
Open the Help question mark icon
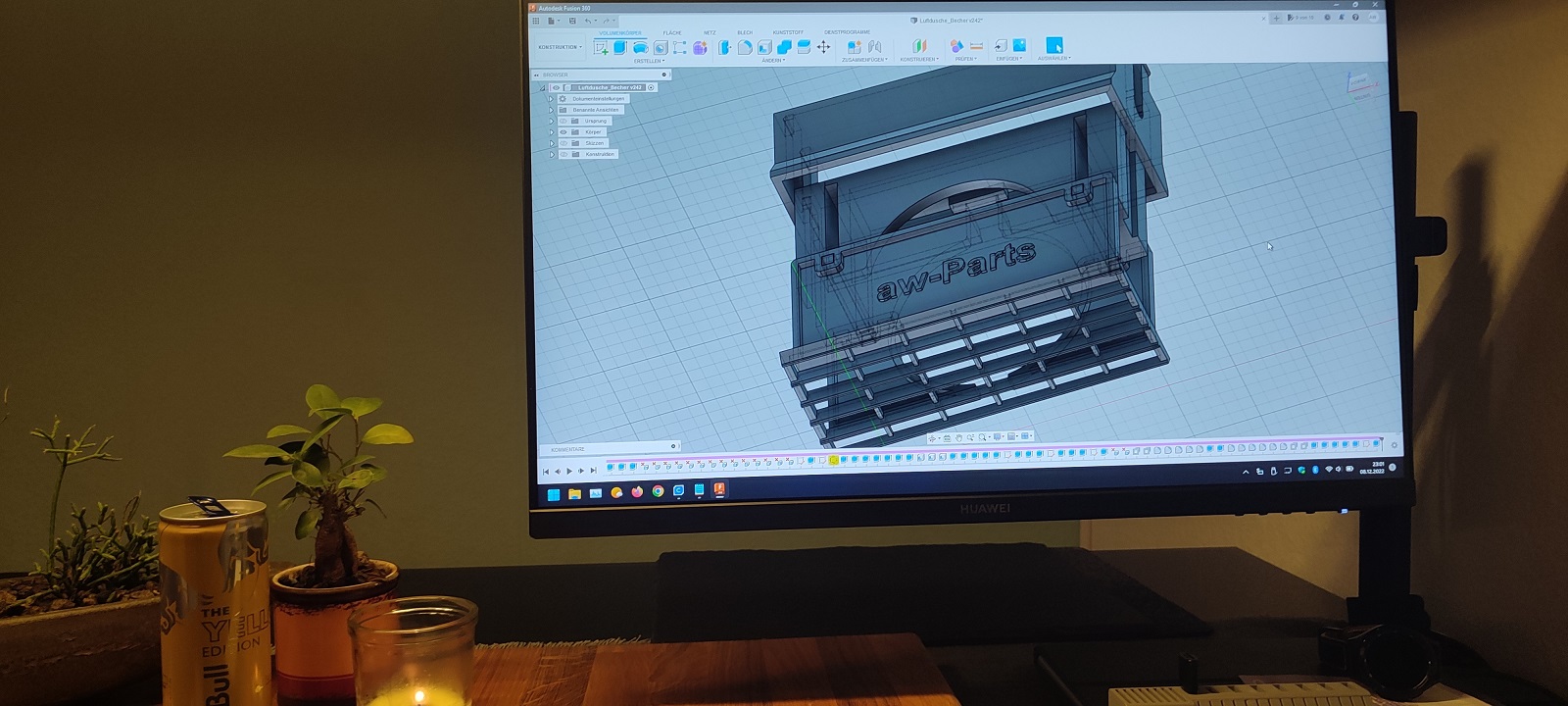click(1355, 17)
